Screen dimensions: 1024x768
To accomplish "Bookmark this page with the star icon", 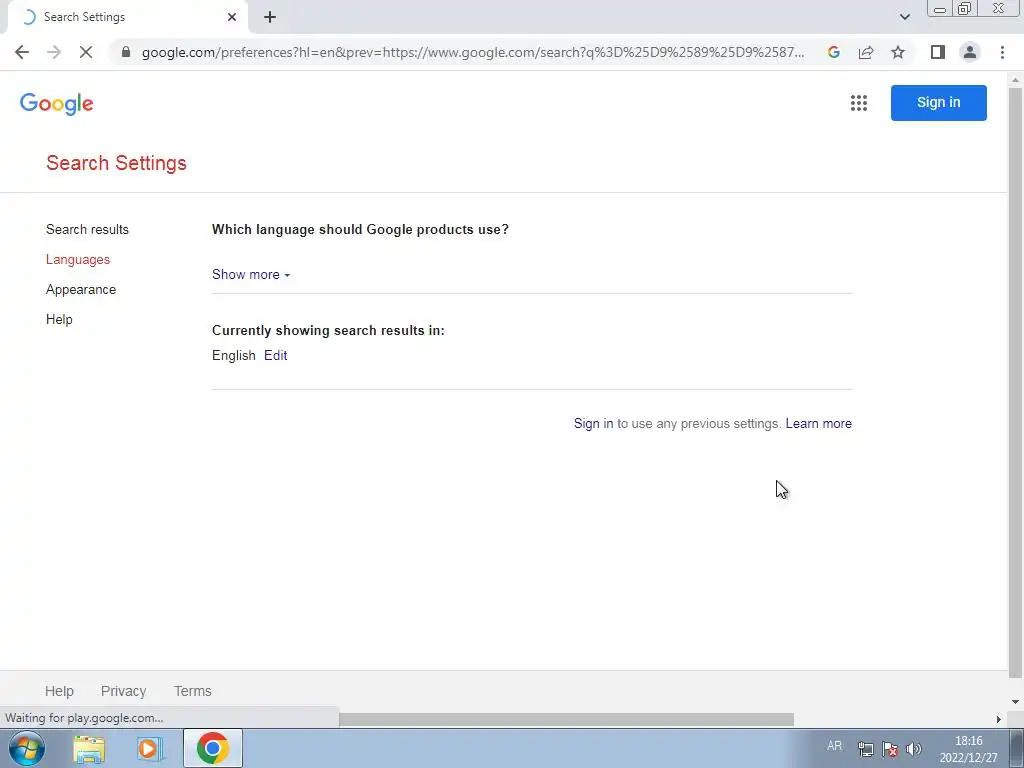I will 898,52.
